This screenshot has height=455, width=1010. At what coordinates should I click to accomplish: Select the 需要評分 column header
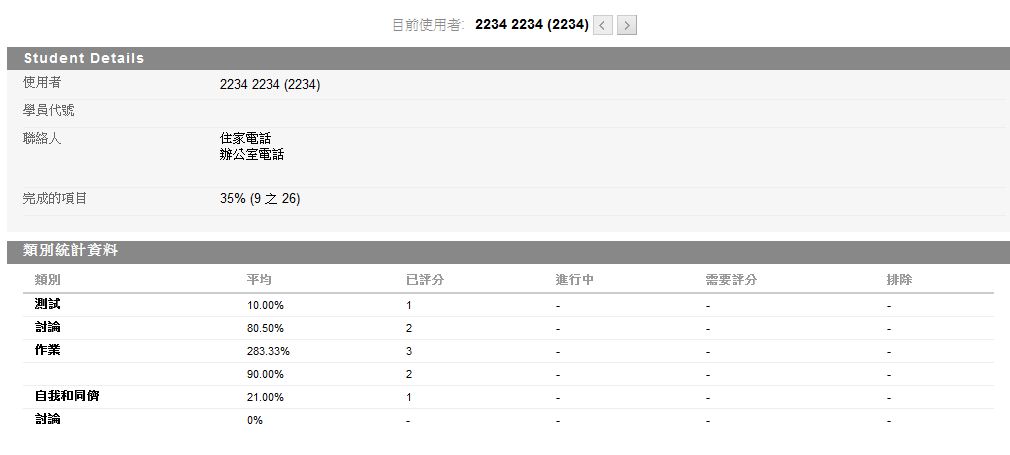[x=731, y=280]
